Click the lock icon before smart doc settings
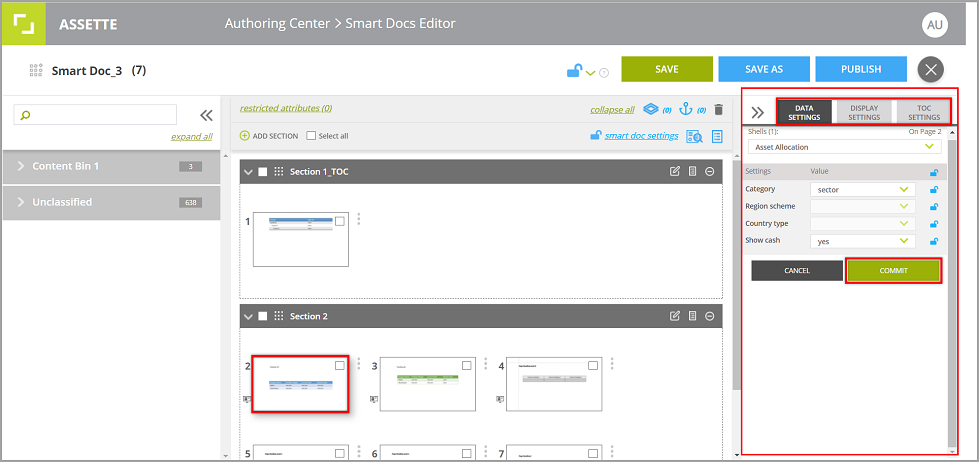Viewport: 979px width, 462px height. 596,135
